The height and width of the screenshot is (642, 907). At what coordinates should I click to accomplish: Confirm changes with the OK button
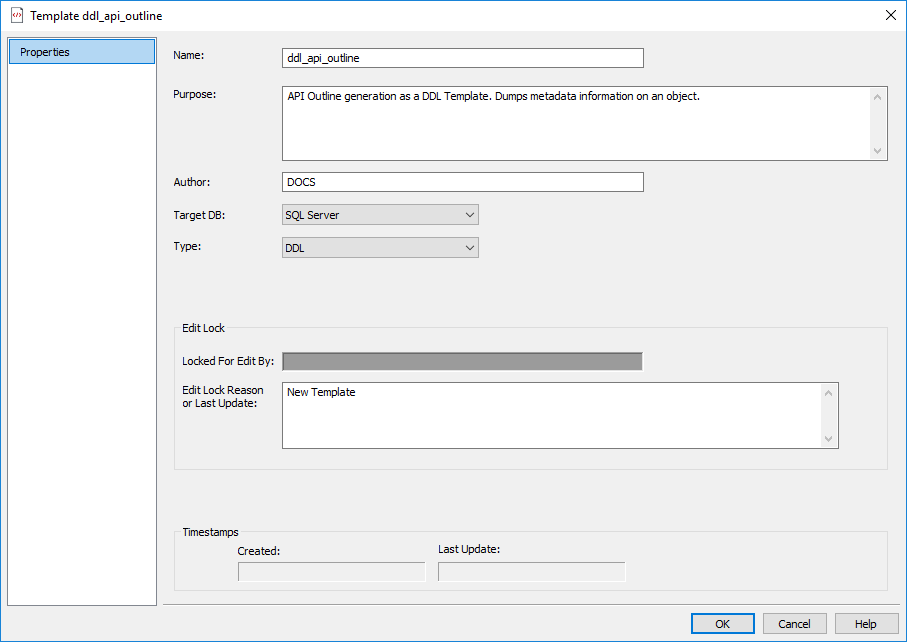pos(722,624)
